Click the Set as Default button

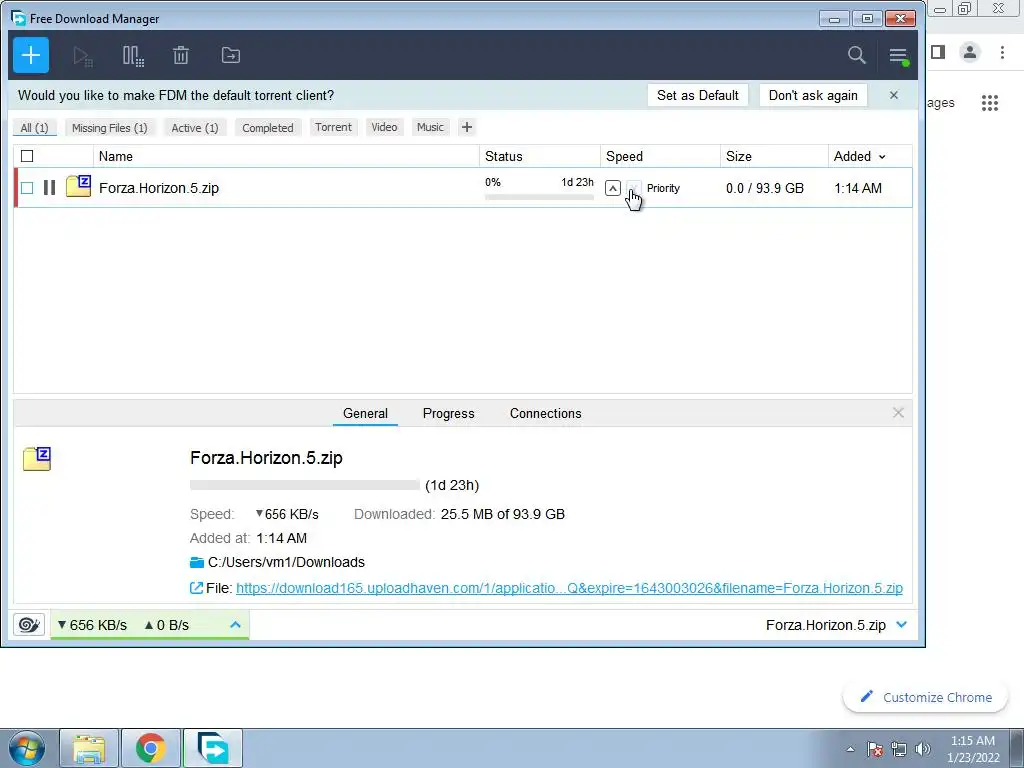click(697, 95)
